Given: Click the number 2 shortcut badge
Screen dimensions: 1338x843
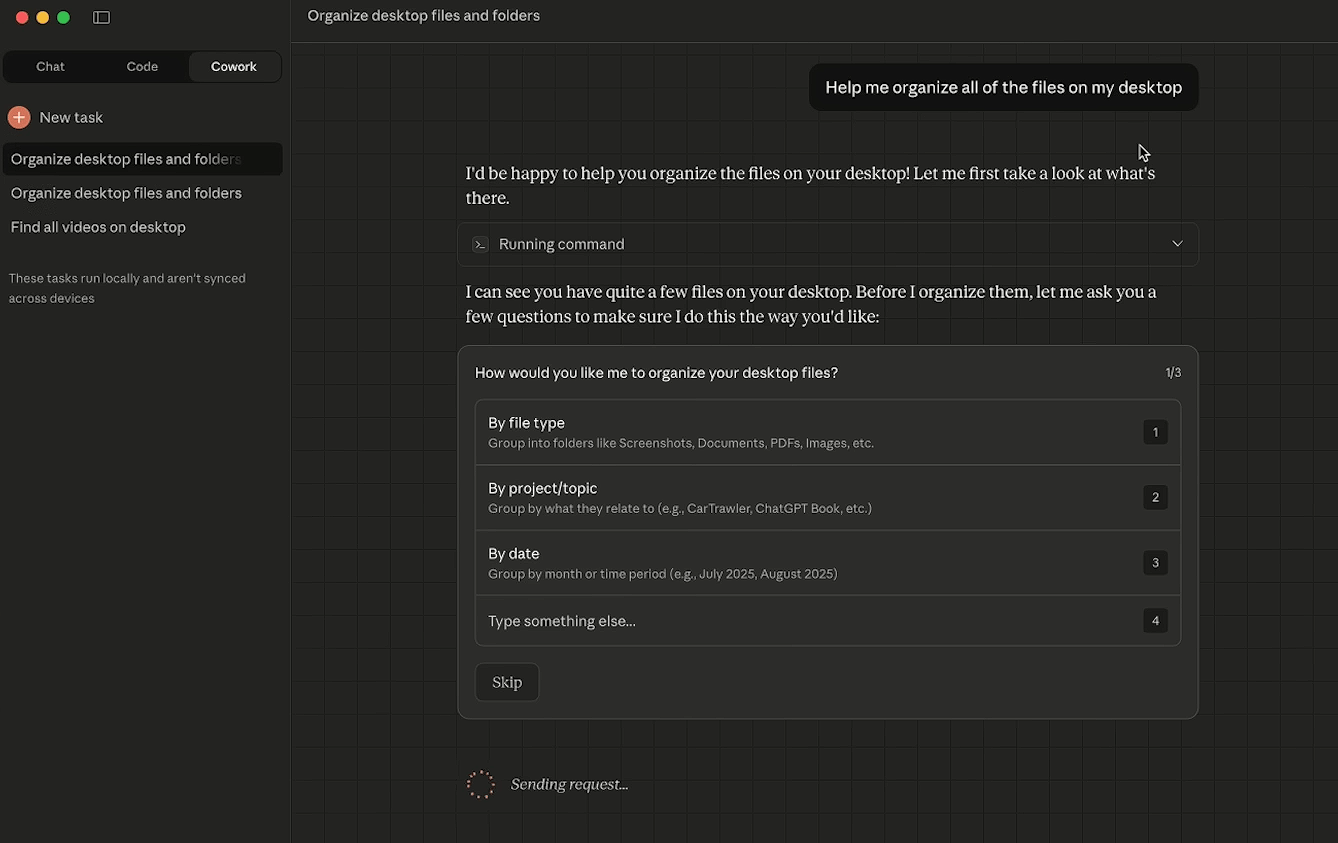Looking at the screenshot, I should click(1155, 497).
